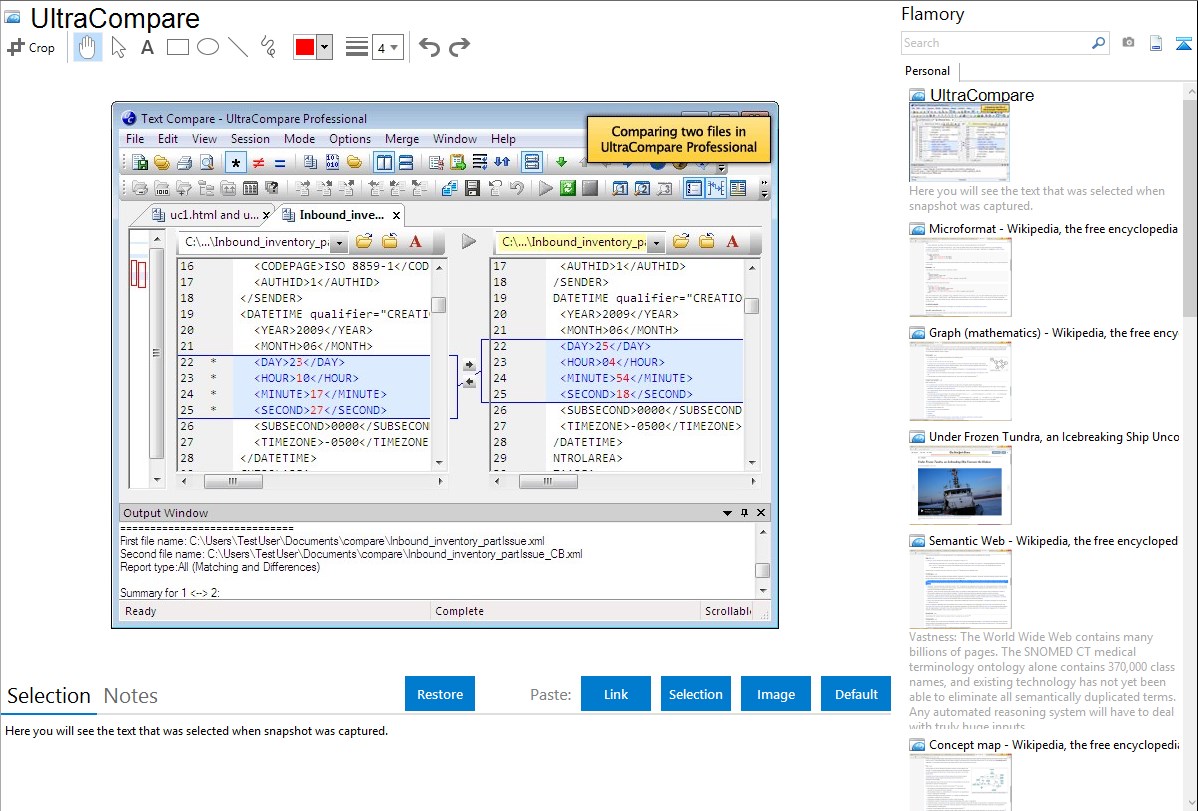Open the line width dropdown showing 4

387,47
